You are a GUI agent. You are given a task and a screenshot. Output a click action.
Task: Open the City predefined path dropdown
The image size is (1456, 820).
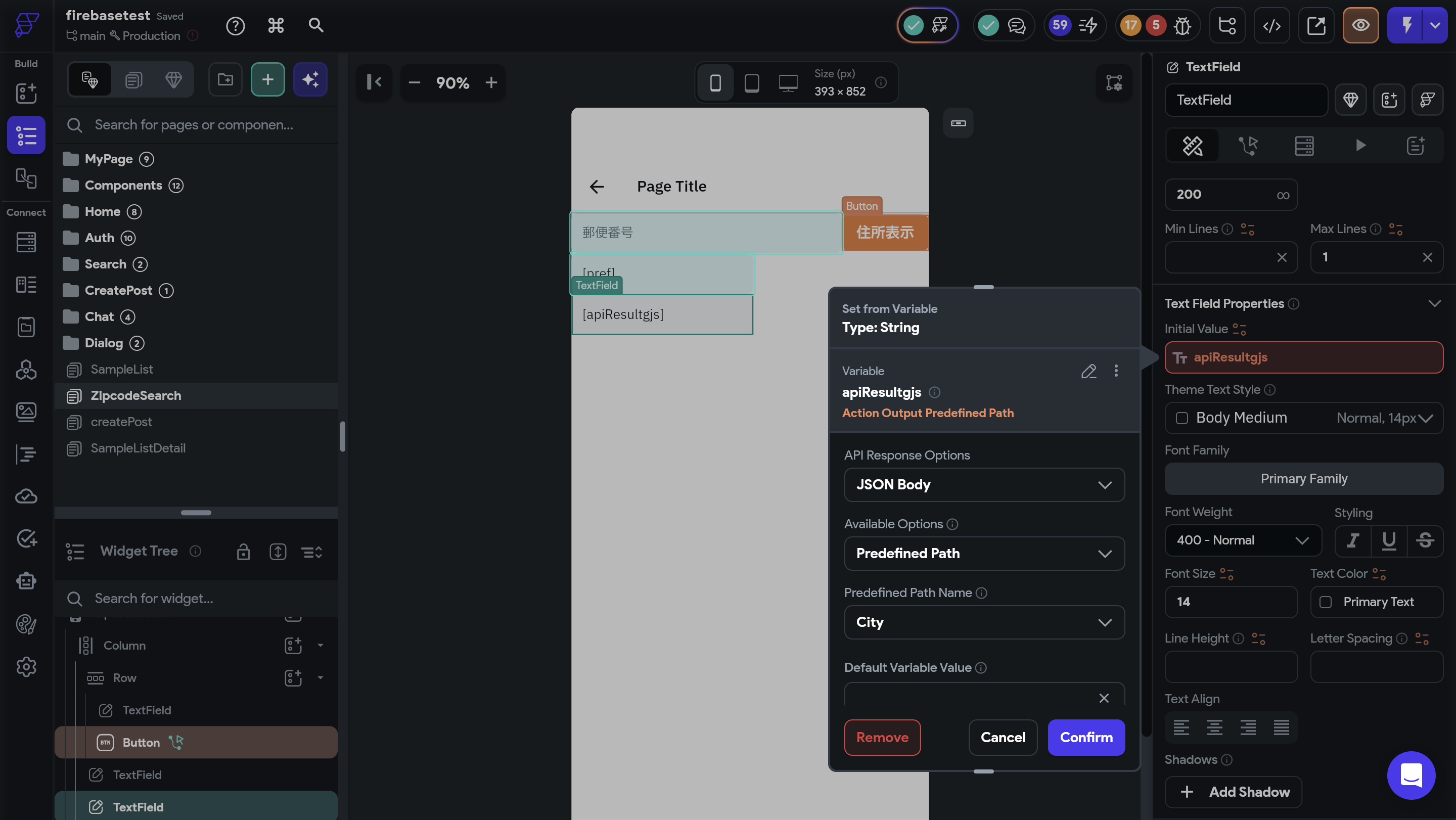(x=983, y=622)
